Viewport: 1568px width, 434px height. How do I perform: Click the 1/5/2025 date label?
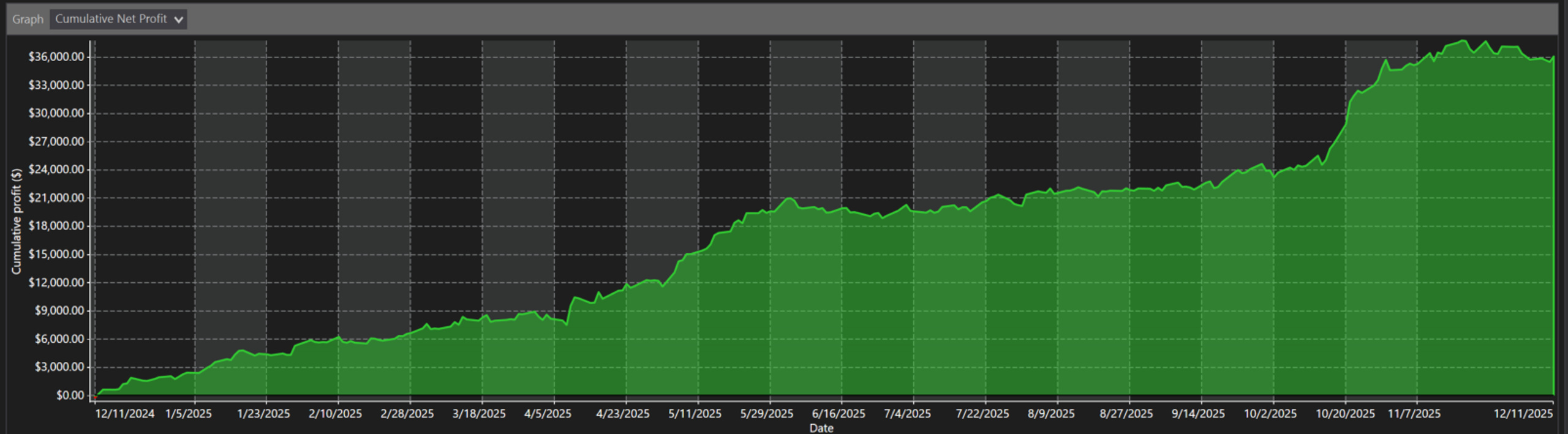tap(189, 414)
